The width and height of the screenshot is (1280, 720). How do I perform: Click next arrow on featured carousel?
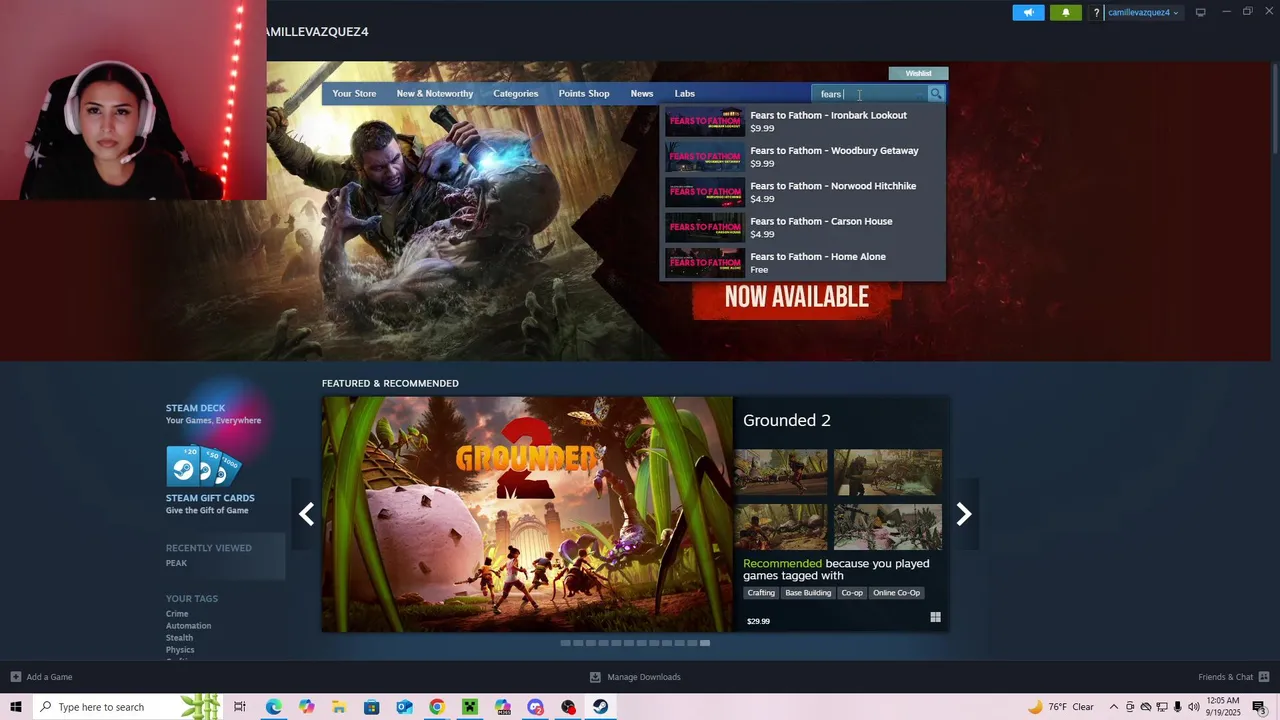click(964, 514)
